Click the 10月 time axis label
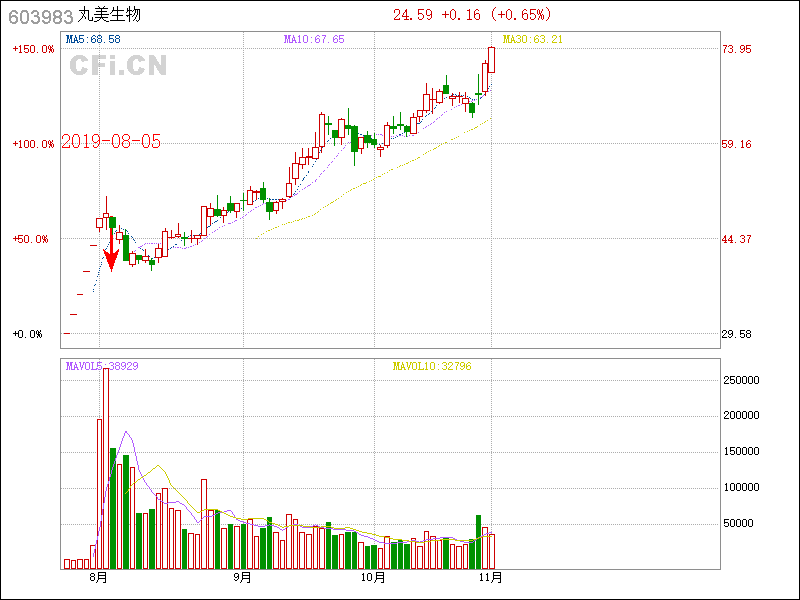800x600 pixels. (x=373, y=578)
